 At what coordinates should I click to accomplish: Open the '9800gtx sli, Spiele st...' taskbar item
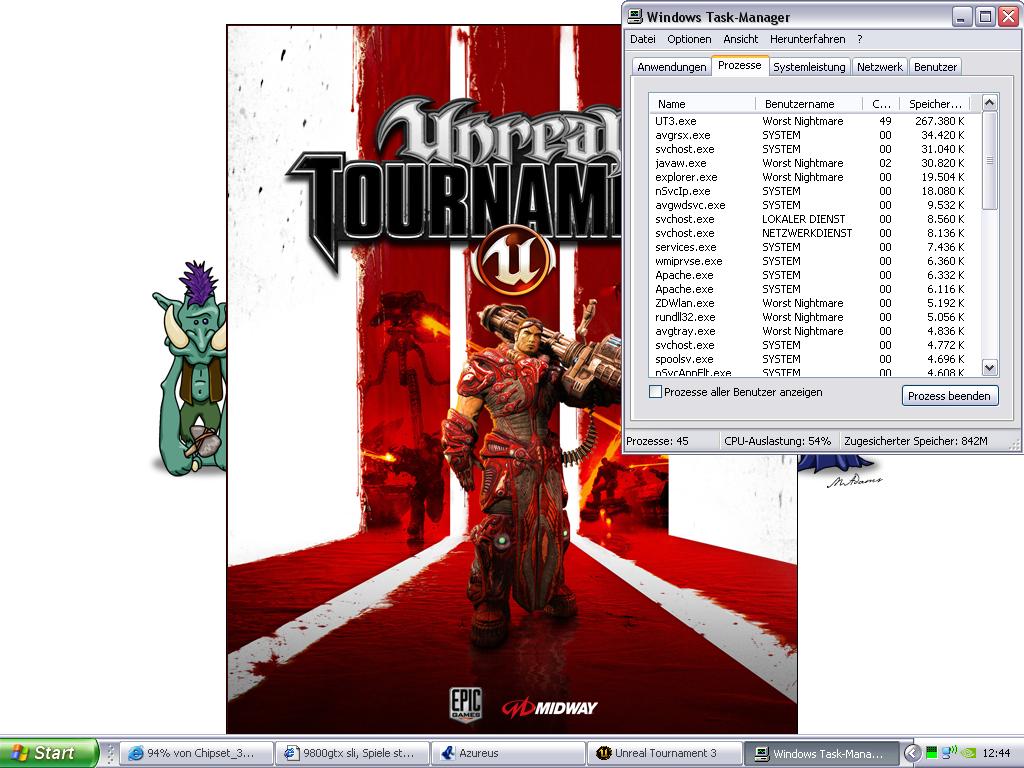(352, 753)
